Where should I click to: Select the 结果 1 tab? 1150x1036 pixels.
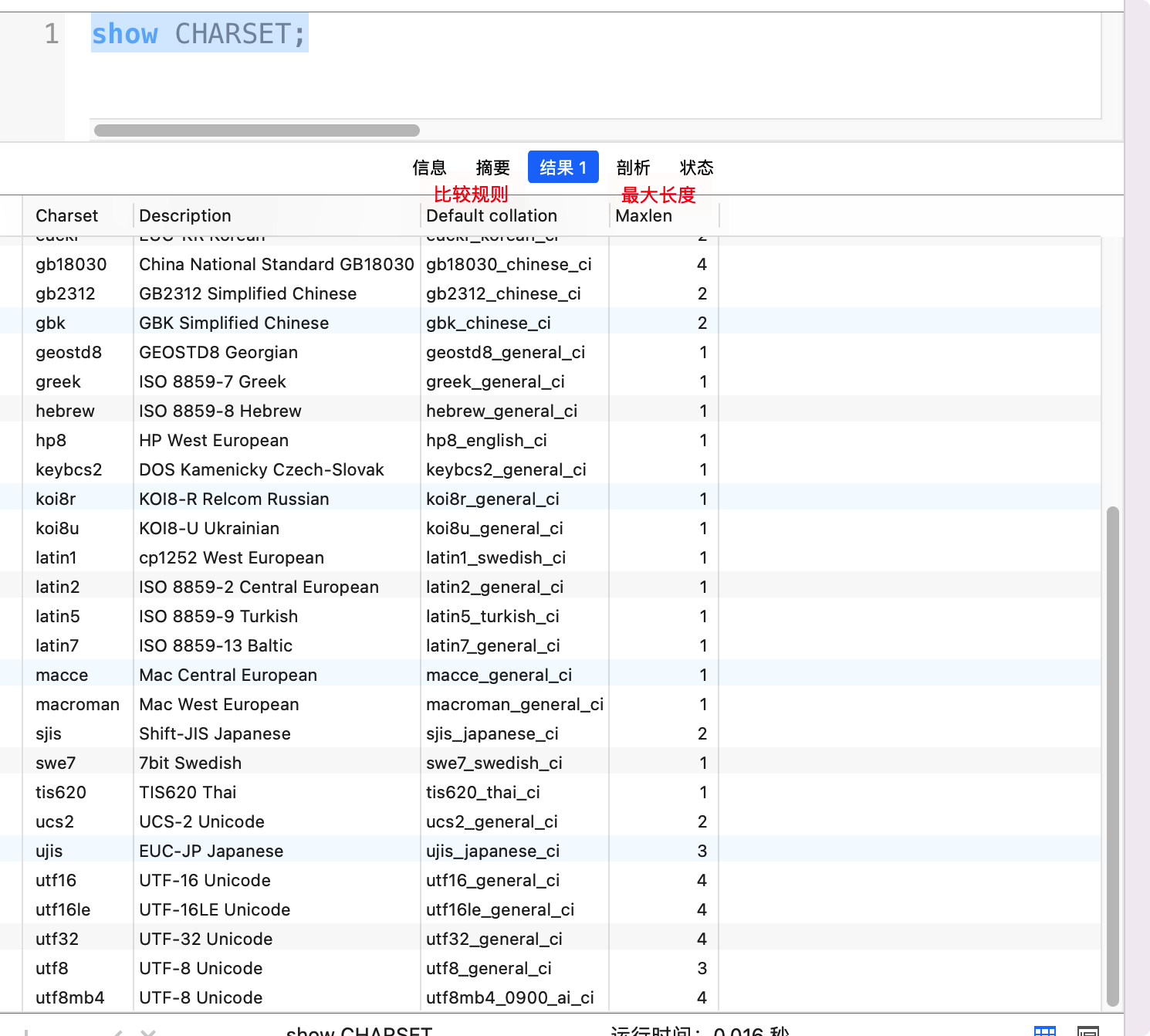563,168
